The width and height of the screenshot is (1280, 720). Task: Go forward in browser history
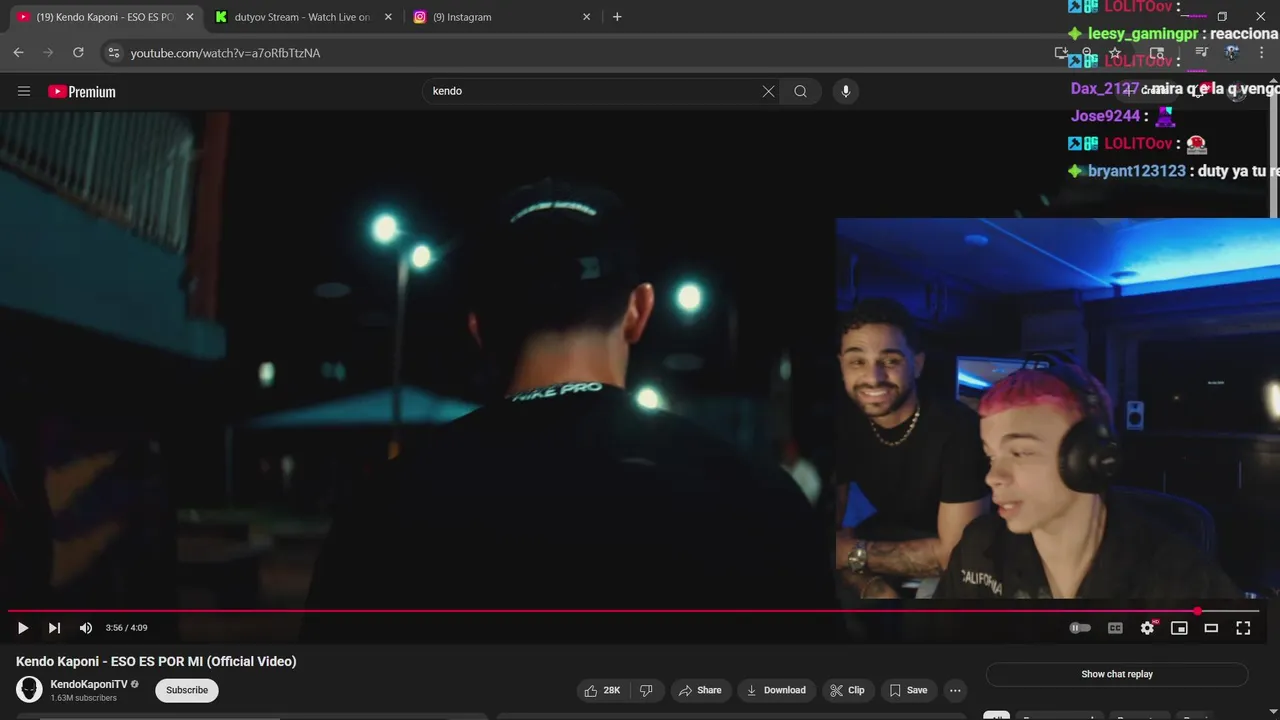(x=48, y=53)
